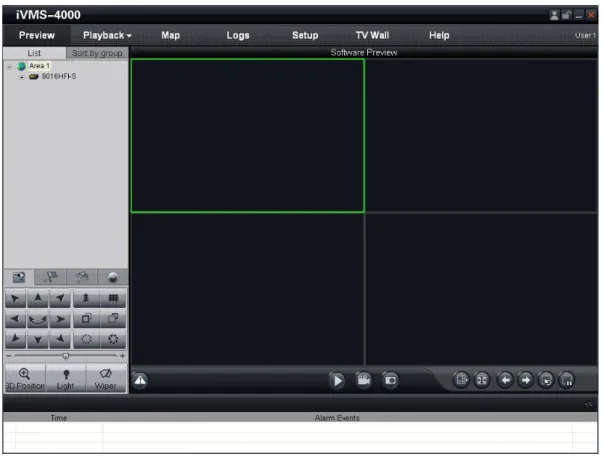Move PTZ up-right
Screen dimensions: 603x457
tap(60, 299)
